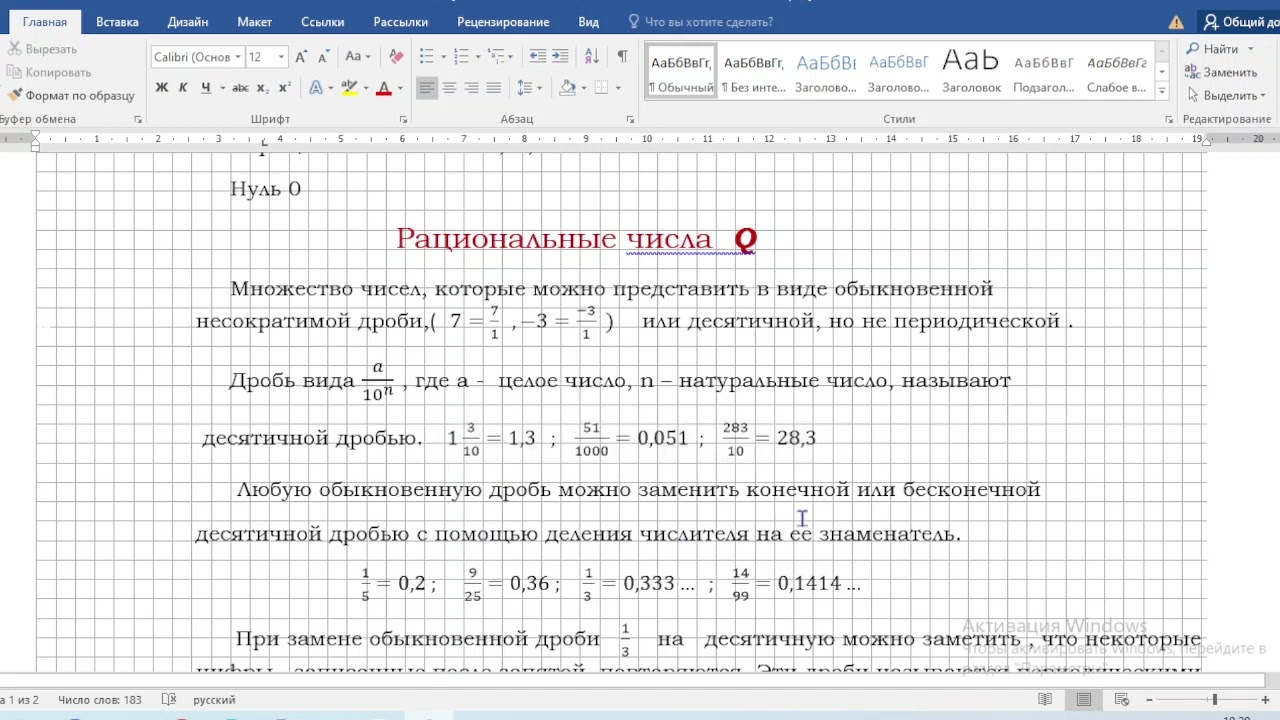The width and height of the screenshot is (1280, 720).
Task: Apply red font color (A with red bar)
Action: [x=383, y=88]
